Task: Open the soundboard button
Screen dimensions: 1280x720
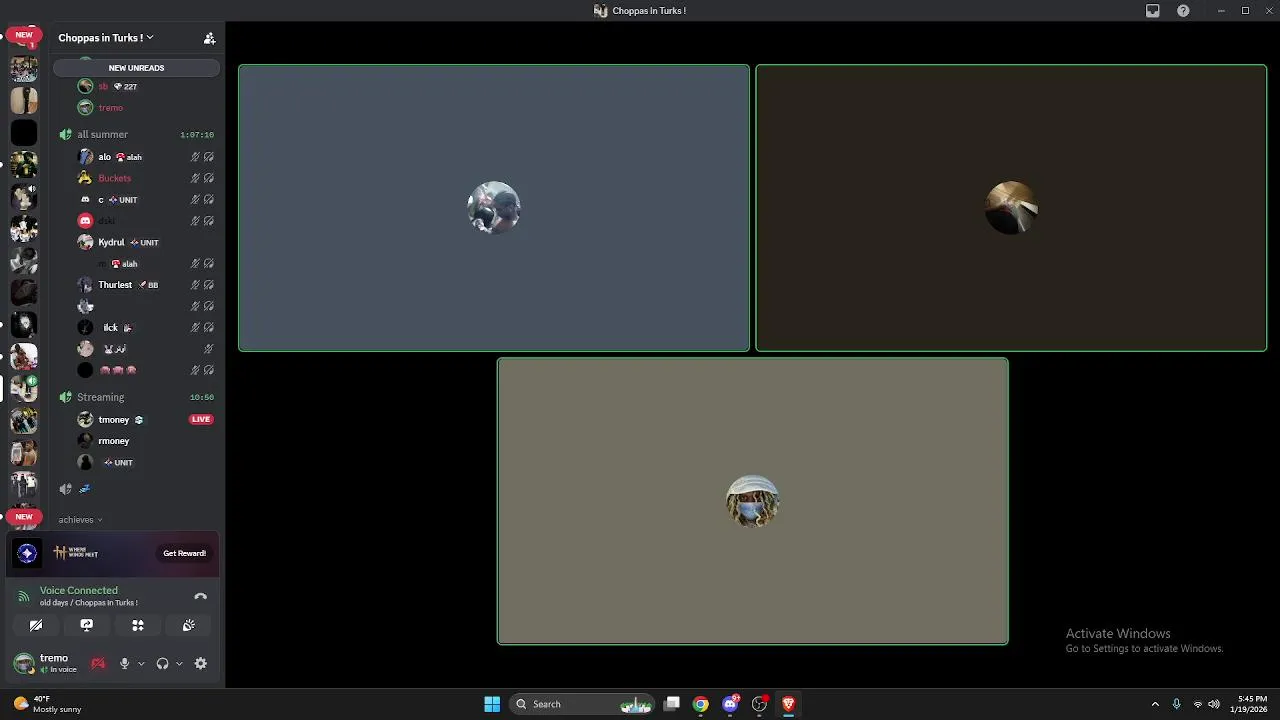Action: click(188, 625)
